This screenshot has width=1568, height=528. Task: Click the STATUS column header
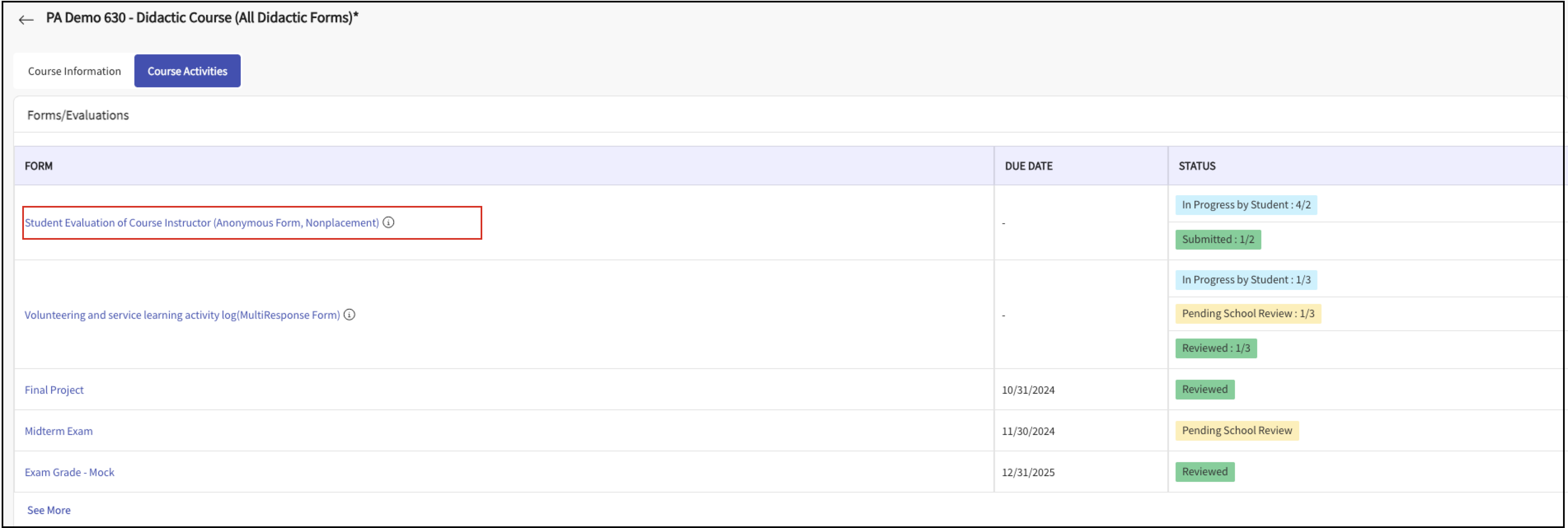pos(1196,166)
